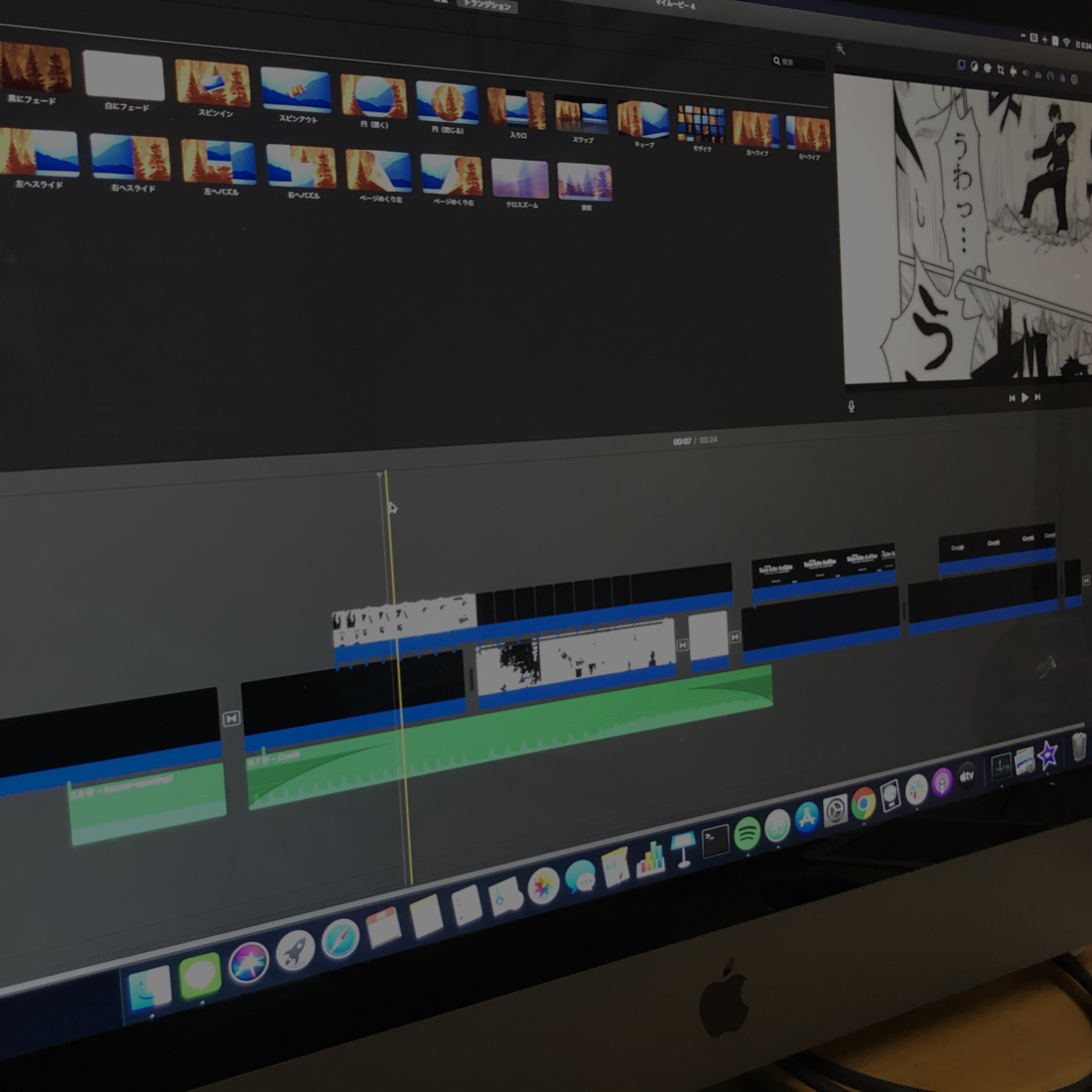Click the Play button under the viewer
This screenshot has height=1092, width=1092.
(x=1024, y=398)
